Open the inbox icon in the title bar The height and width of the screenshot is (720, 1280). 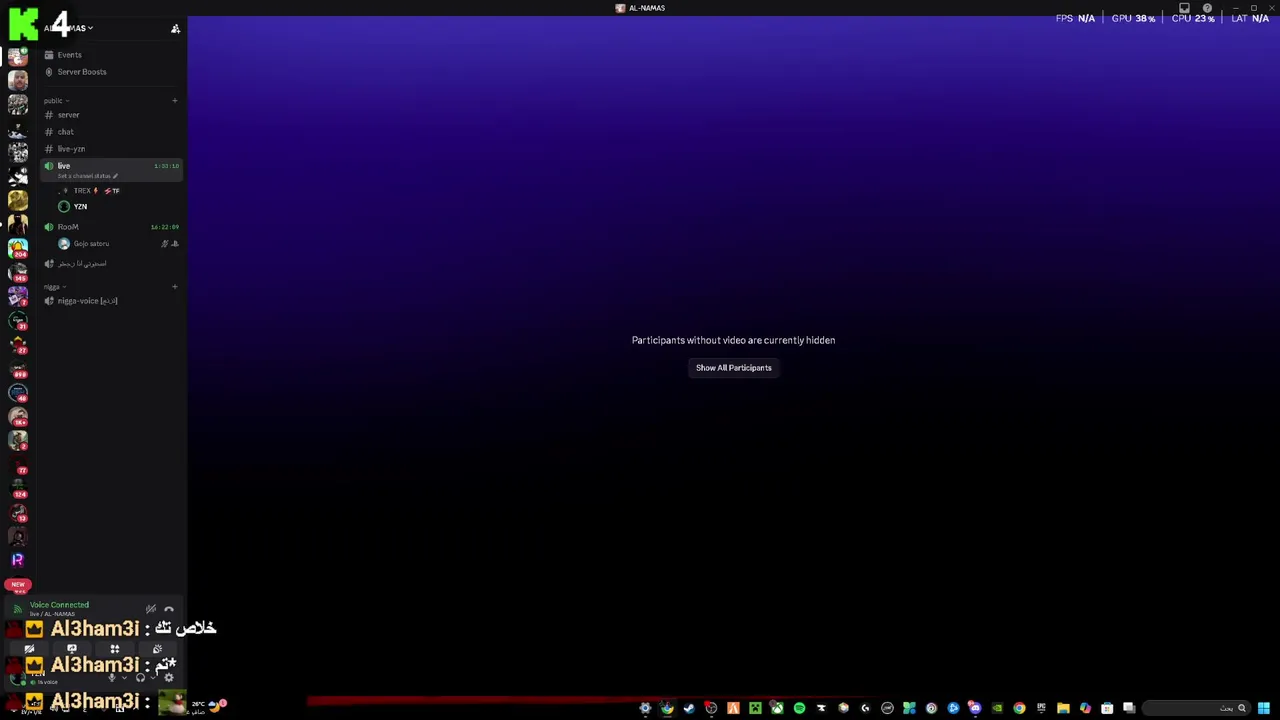(1184, 8)
